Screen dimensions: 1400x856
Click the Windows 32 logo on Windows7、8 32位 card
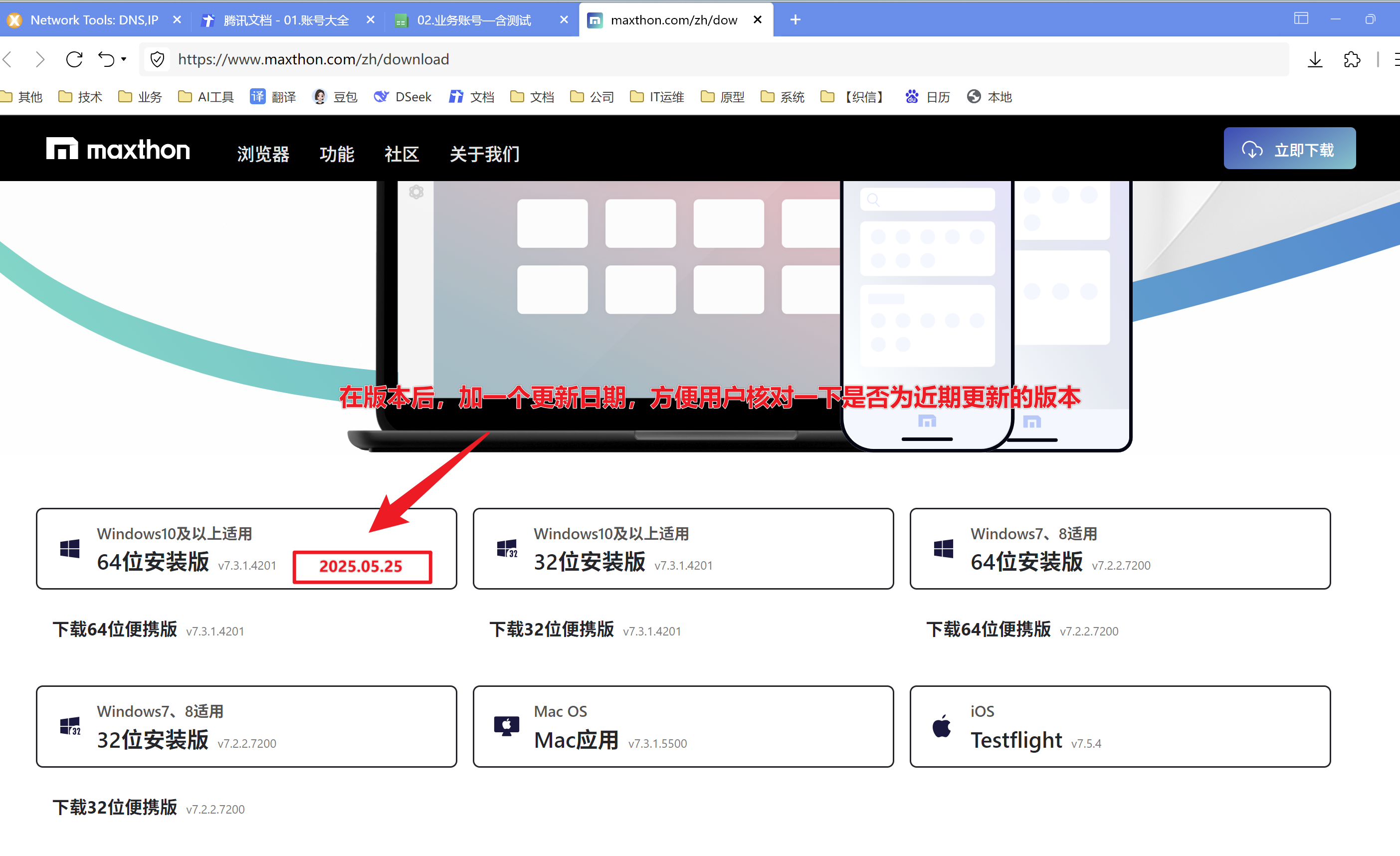click(70, 726)
